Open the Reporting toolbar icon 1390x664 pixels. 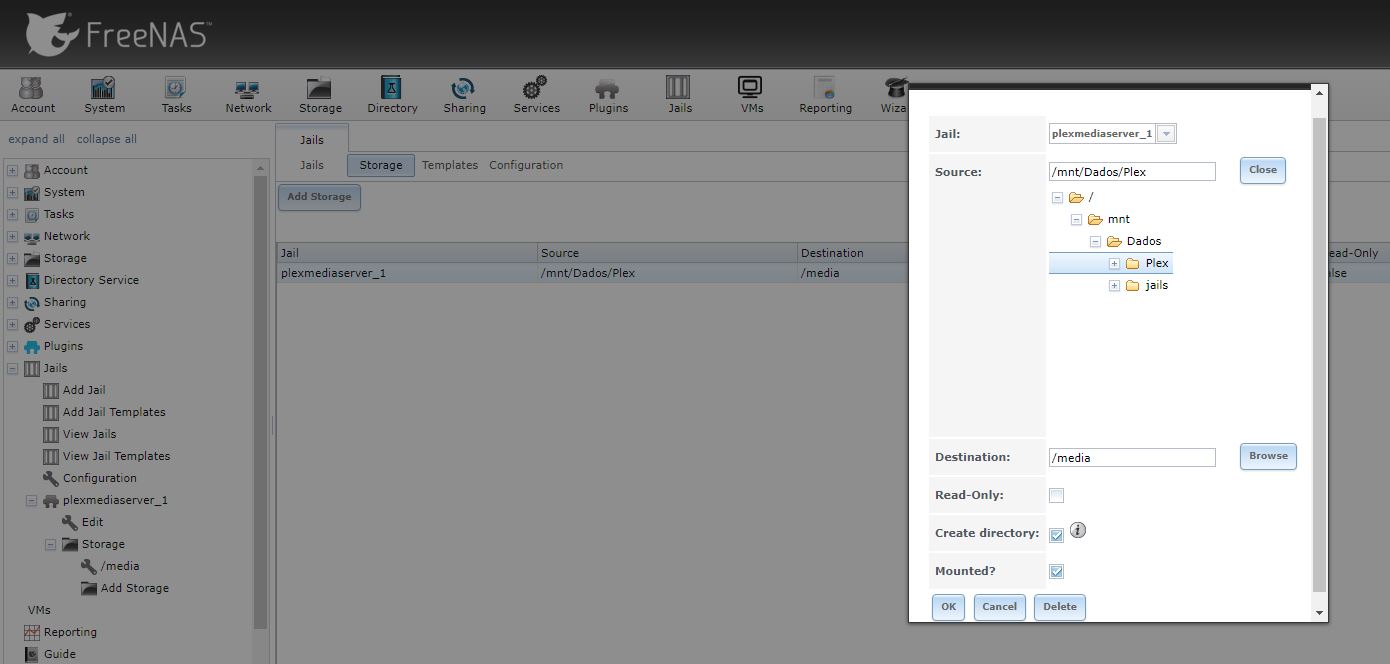(x=825, y=95)
